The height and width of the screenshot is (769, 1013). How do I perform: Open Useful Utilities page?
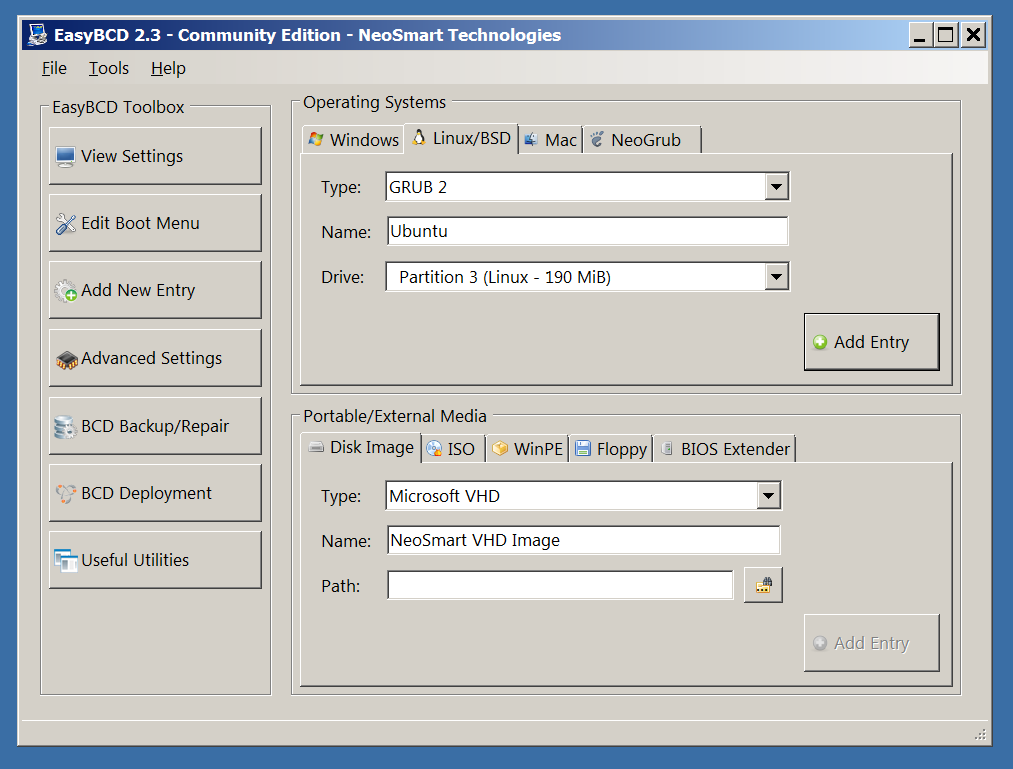pos(155,560)
